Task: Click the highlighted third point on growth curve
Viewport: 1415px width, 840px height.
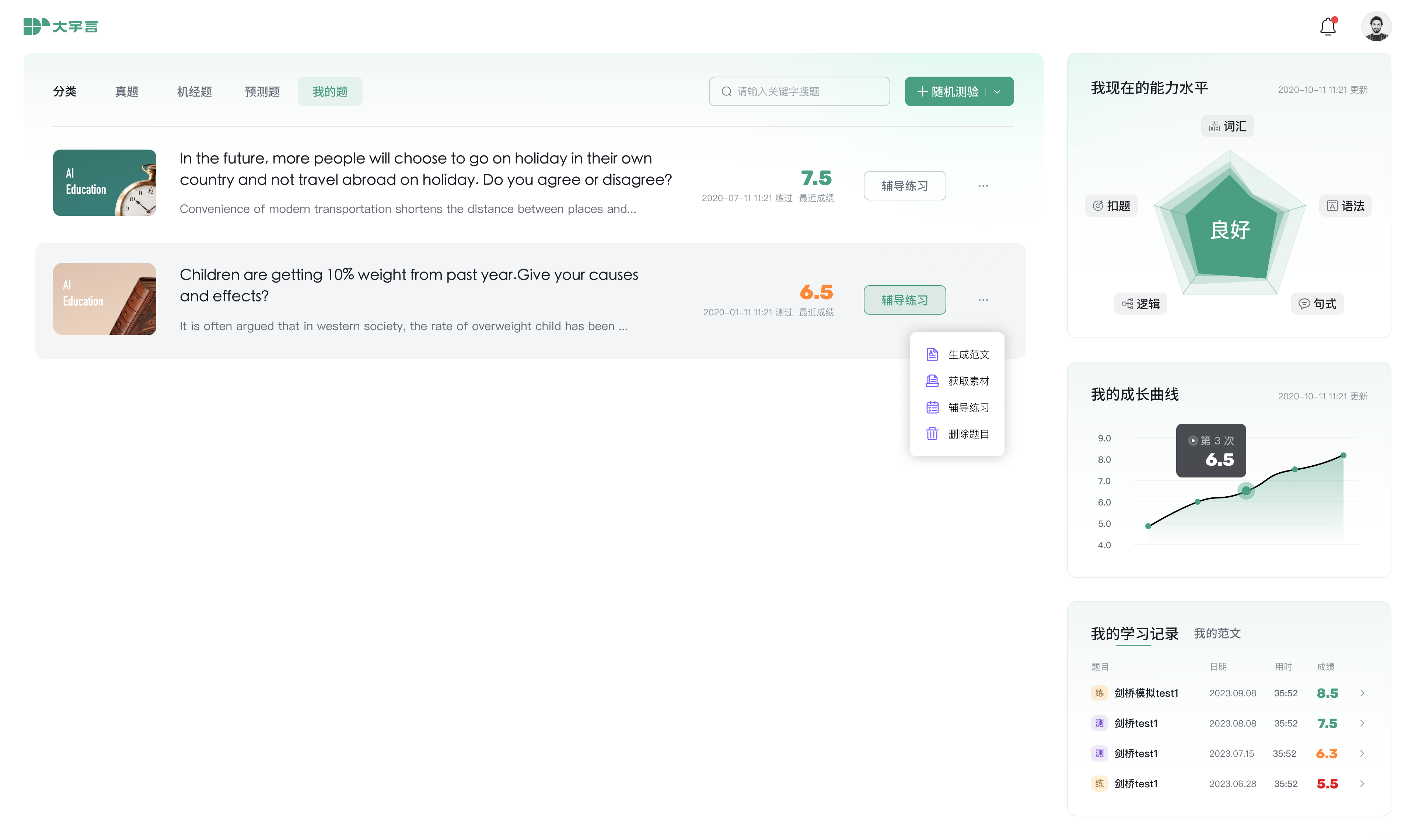Action: tap(1246, 491)
